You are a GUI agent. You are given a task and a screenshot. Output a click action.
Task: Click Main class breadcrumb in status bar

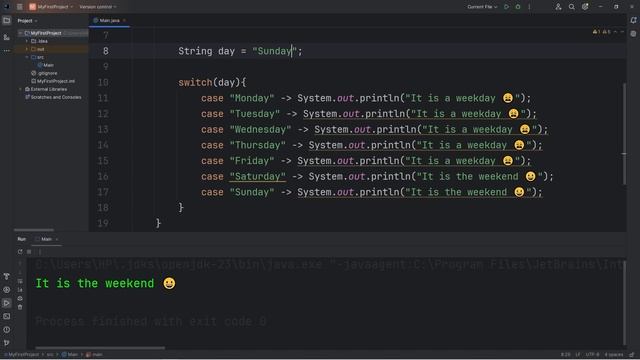[x=70, y=355]
